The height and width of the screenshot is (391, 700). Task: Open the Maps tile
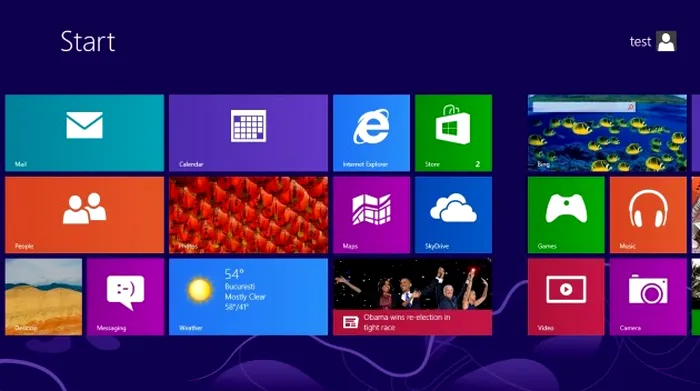[371, 215]
